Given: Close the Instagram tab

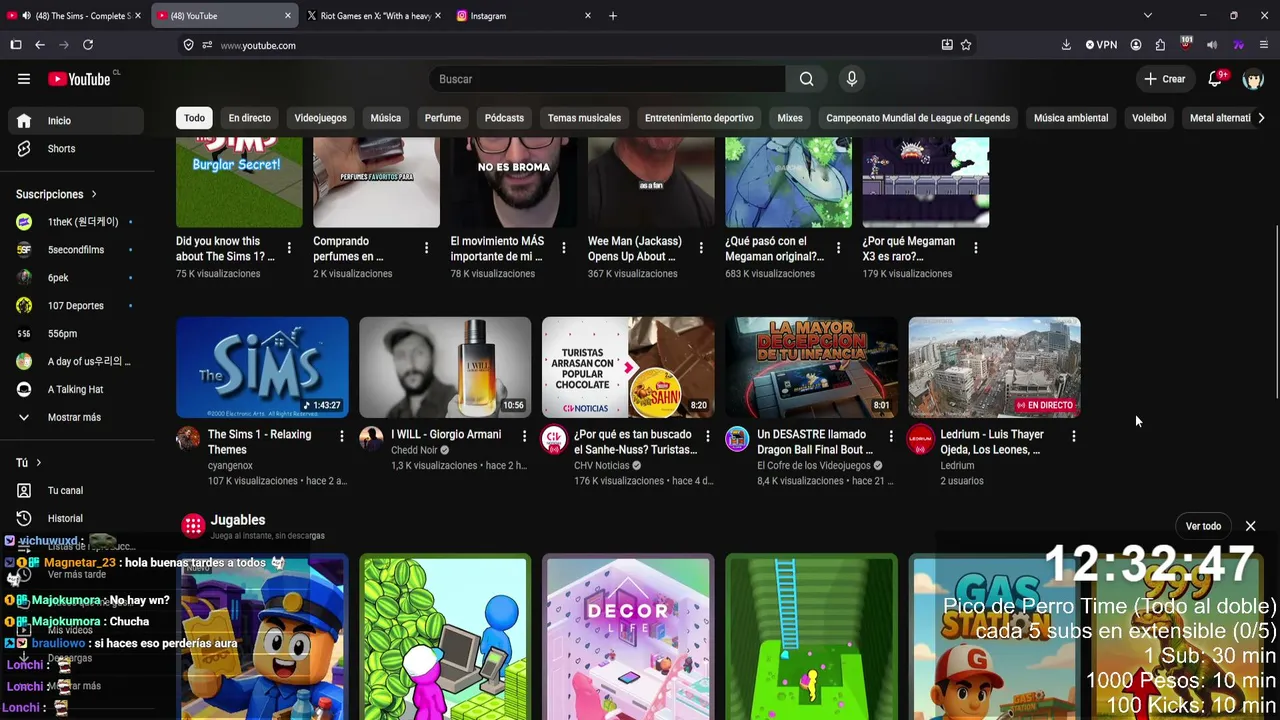Looking at the screenshot, I should tap(588, 16).
